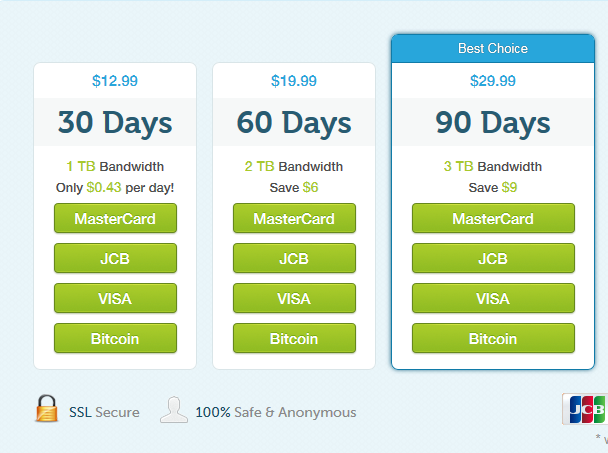The height and width of the screenshot is (453, 608).
Task: Click the Best Choice banner
Action: [x=493, y=48]
